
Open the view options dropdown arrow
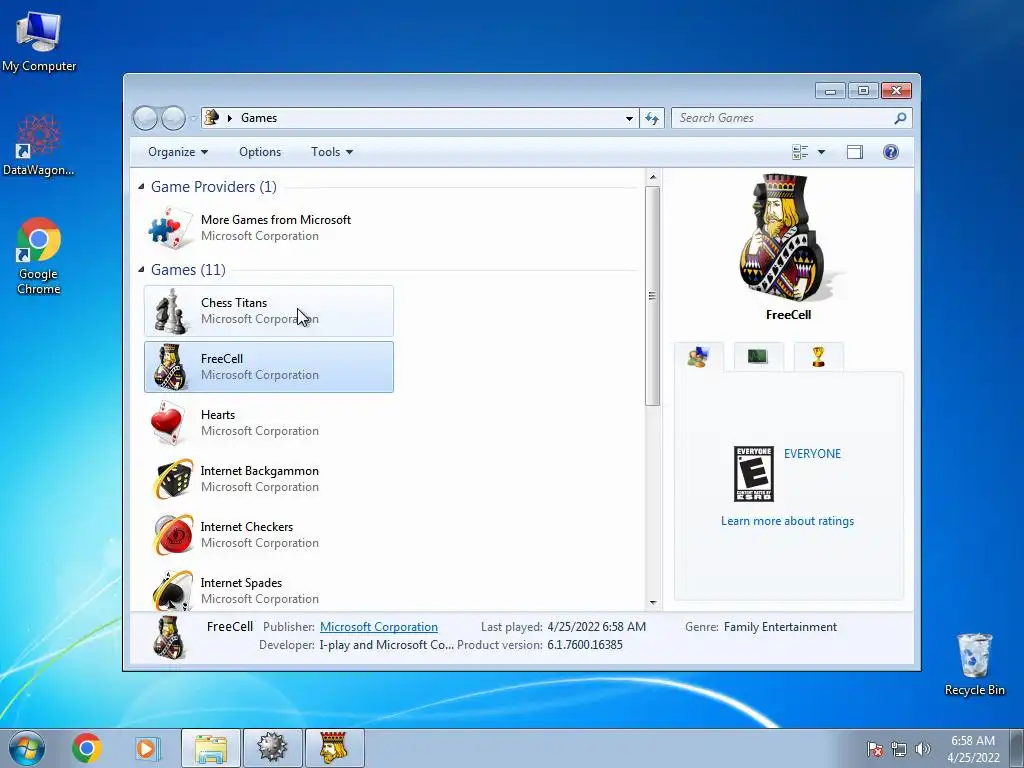click(822, 152)
